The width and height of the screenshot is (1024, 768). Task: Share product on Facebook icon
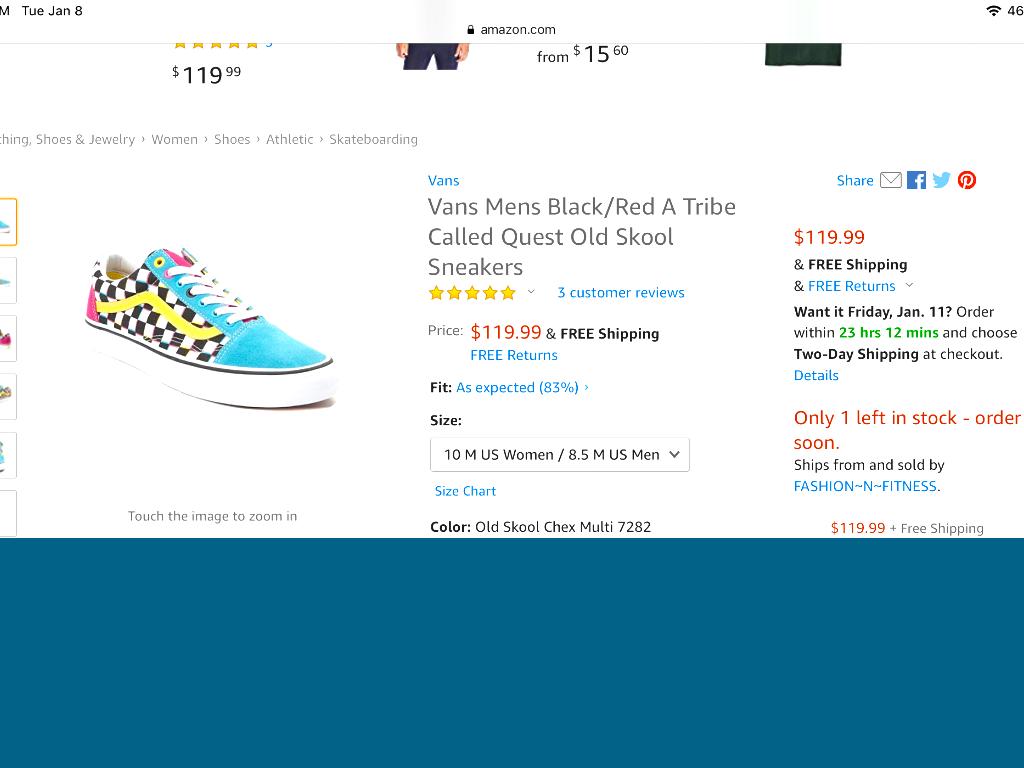(x=916, y=180)
